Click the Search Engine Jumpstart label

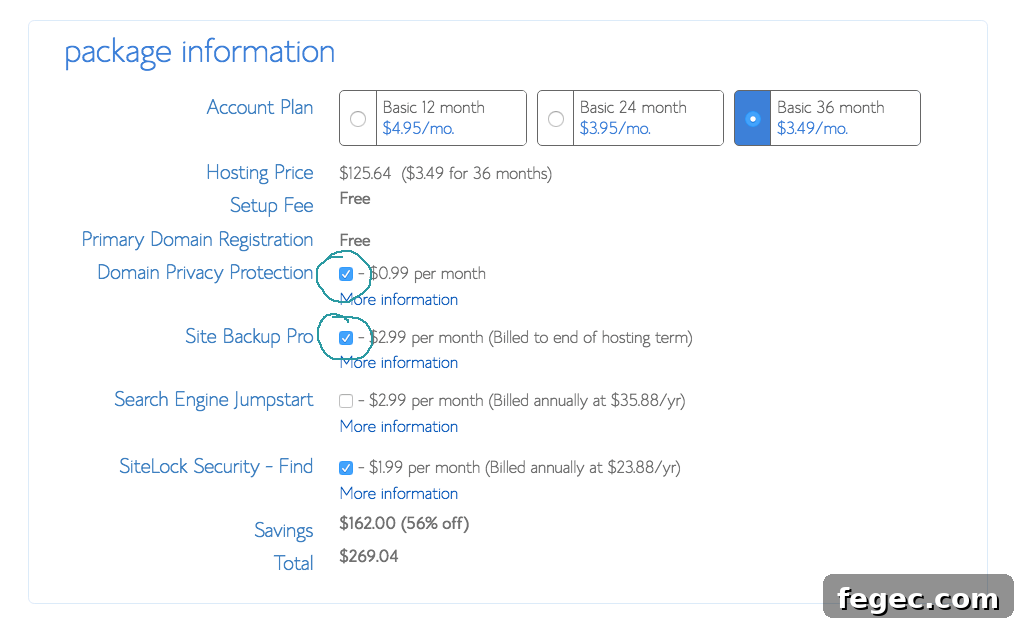click(x=214, y=400)
